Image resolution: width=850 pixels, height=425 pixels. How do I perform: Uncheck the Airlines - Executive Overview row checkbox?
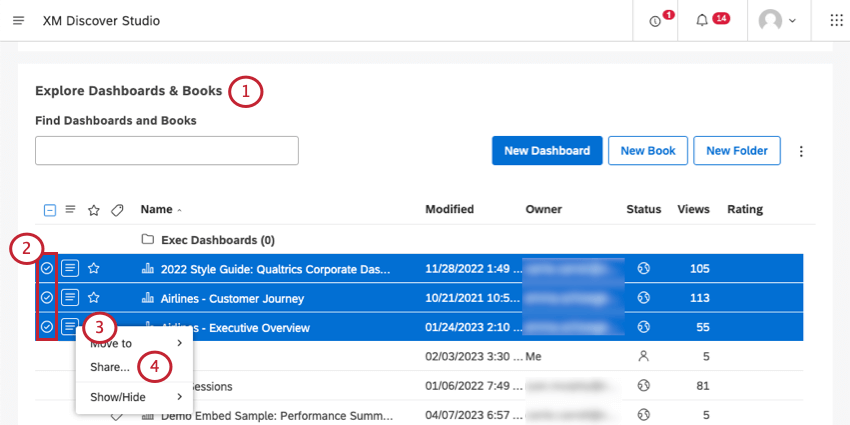[47, 326]
